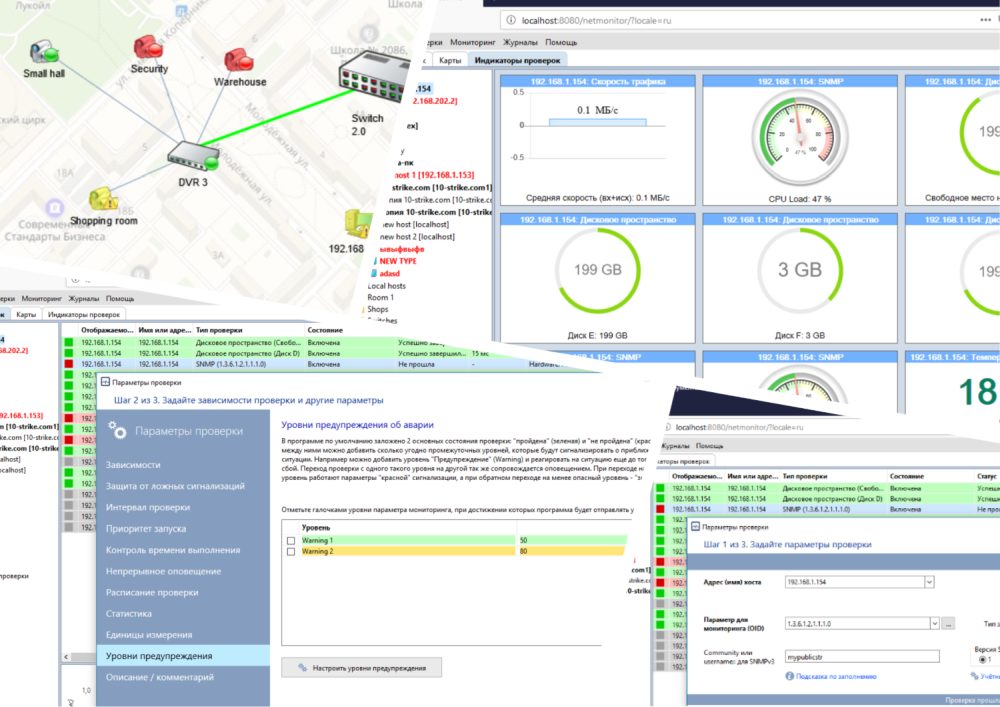
Task: Select the Warehouse camera on the map
Action: (x=239, y=59)
